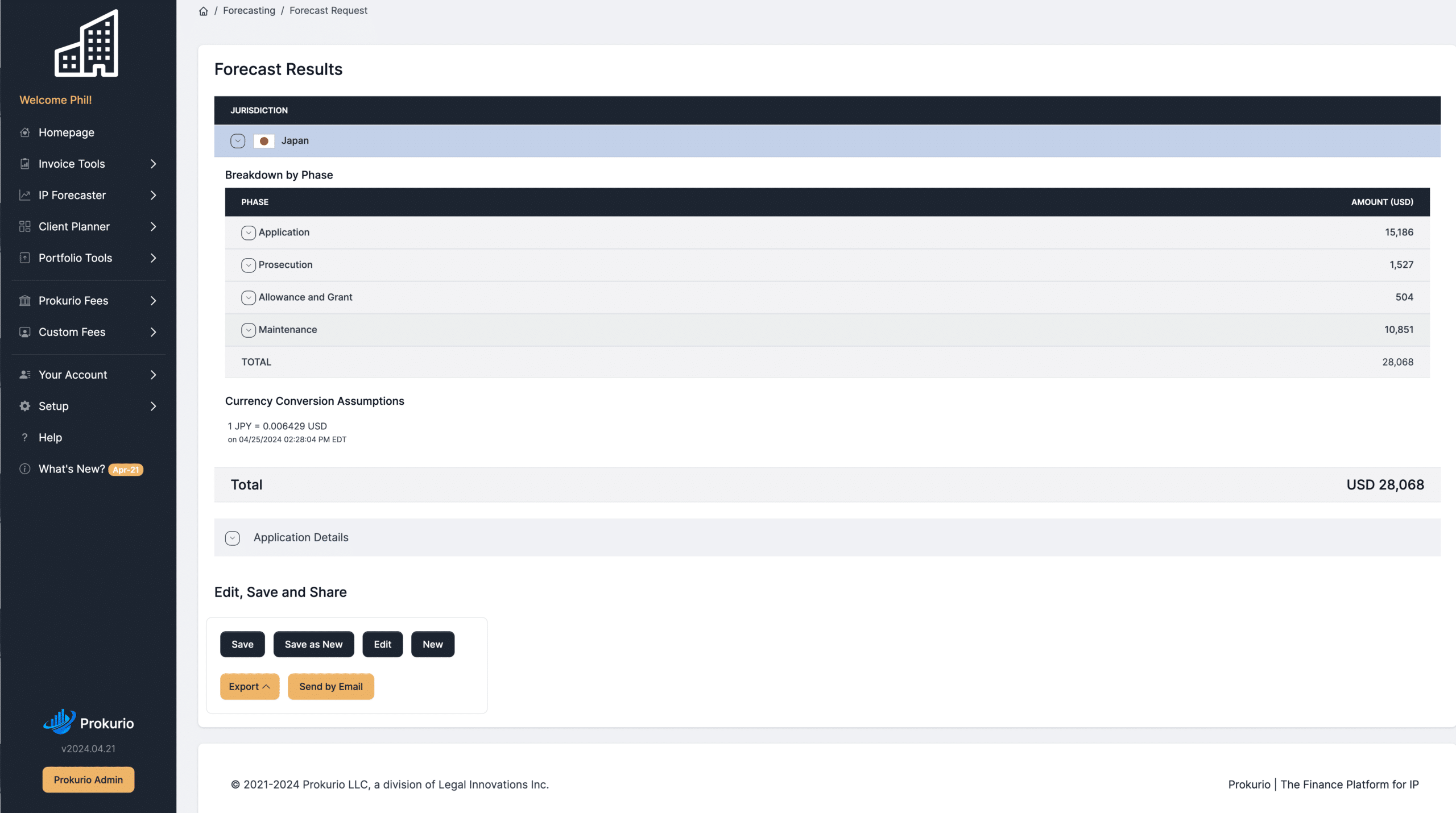Expand the Client Planner submenu arrow
The height and width of the screenshot is (813, 1456).
coord(153,226)
